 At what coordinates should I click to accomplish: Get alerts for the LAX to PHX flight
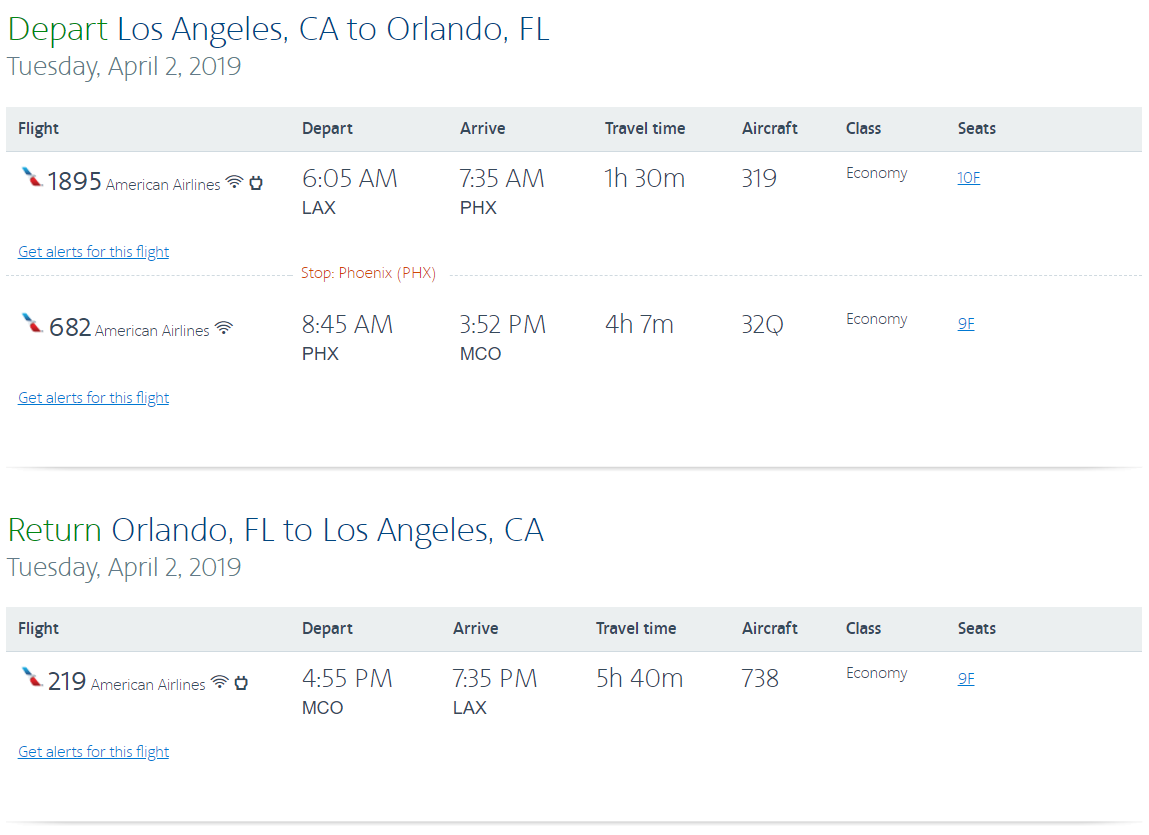[x=94, y=252]
